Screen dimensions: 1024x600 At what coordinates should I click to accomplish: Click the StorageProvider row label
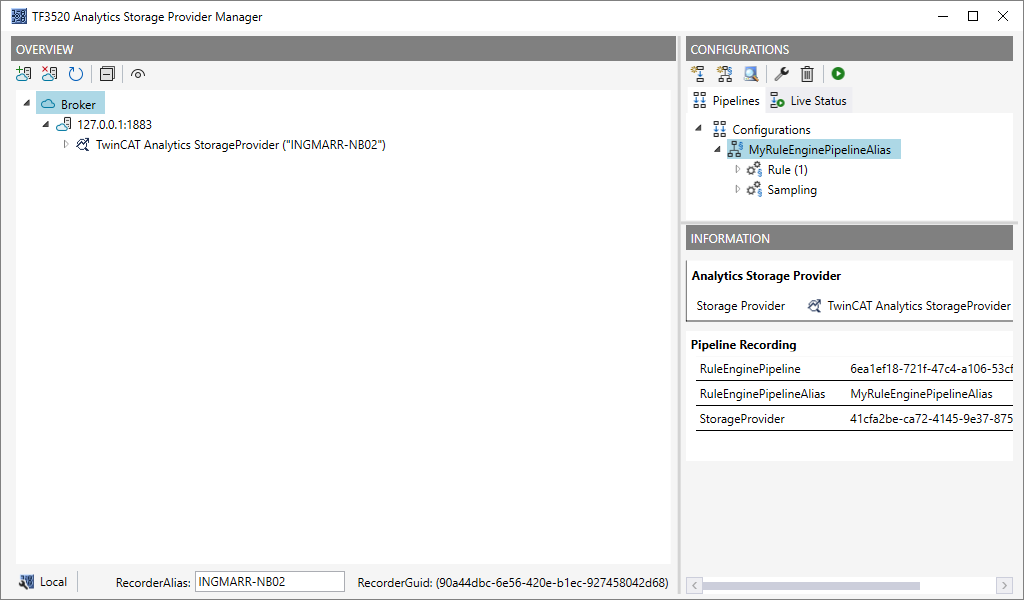coord(742,419)
